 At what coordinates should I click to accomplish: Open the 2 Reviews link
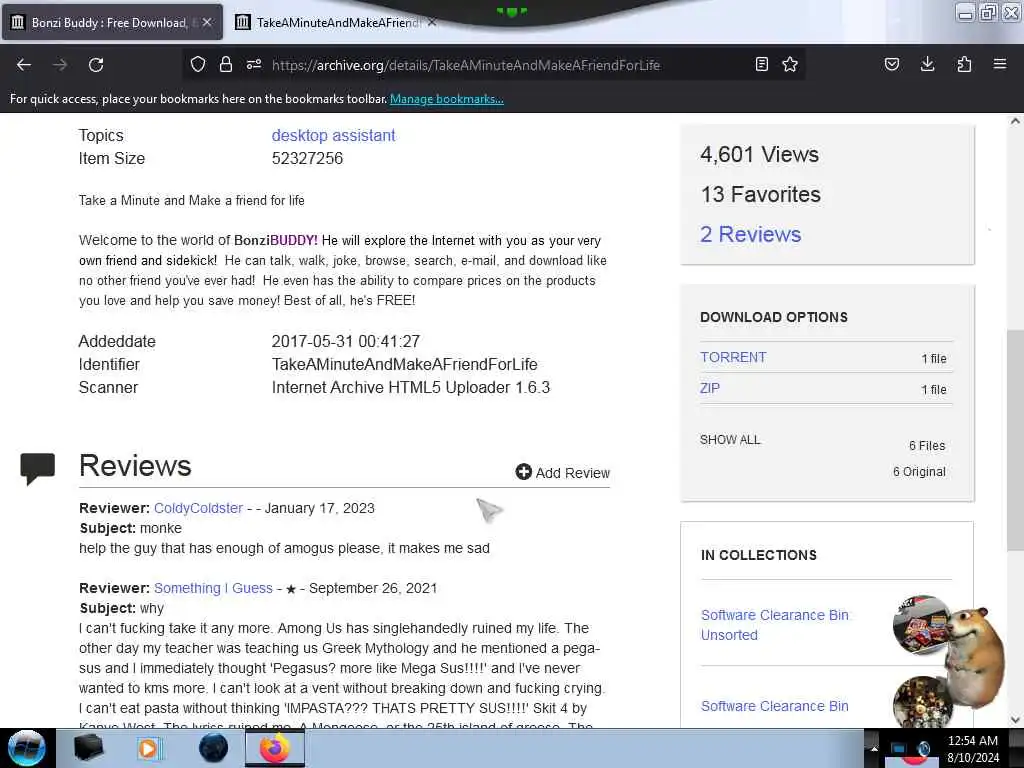(750, 234)
